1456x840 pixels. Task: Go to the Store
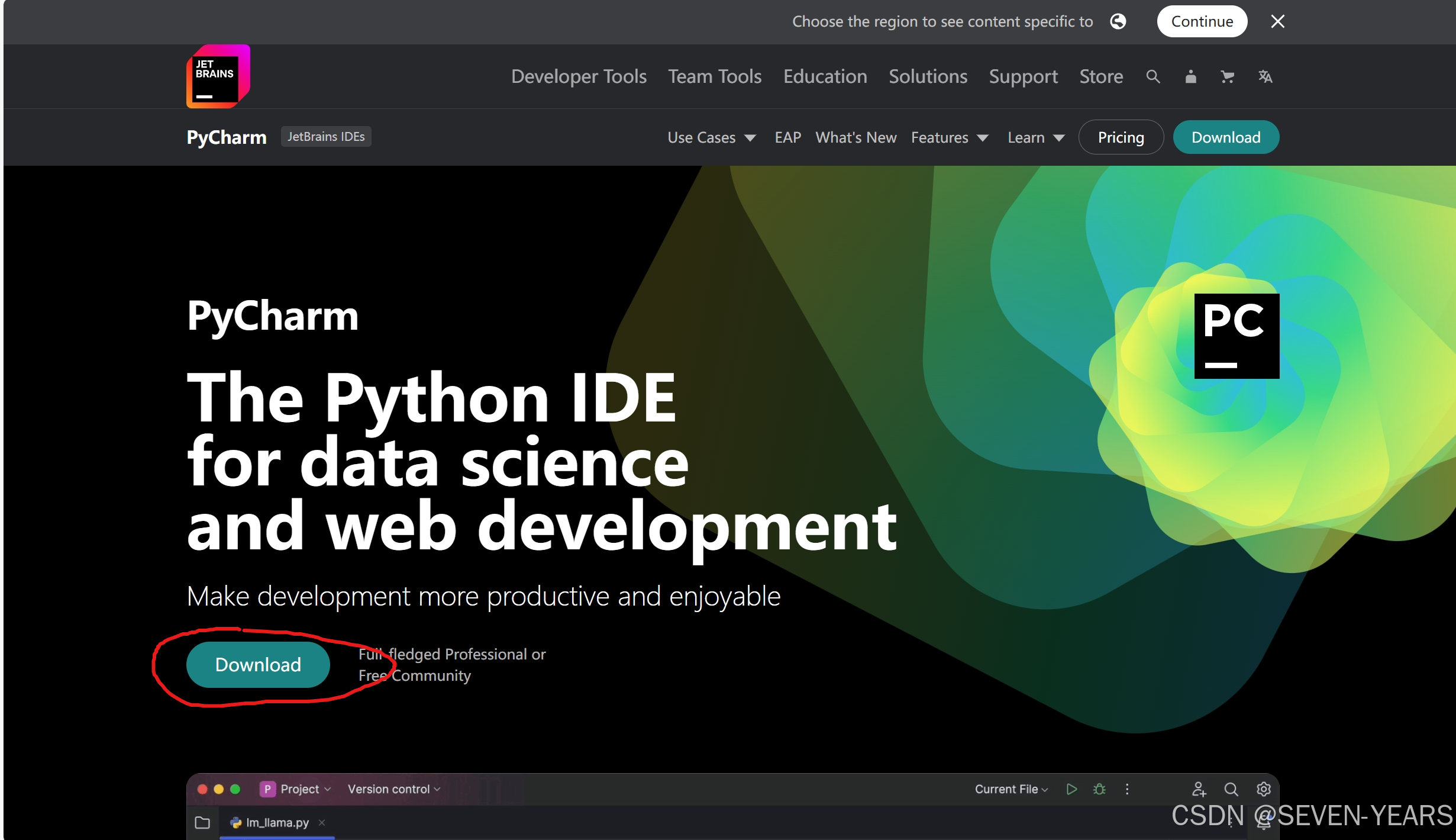[x=1101, y=76]
